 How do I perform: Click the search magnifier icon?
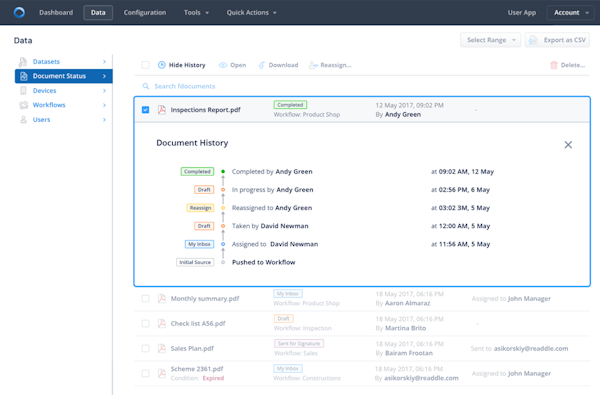click(146, 86)
